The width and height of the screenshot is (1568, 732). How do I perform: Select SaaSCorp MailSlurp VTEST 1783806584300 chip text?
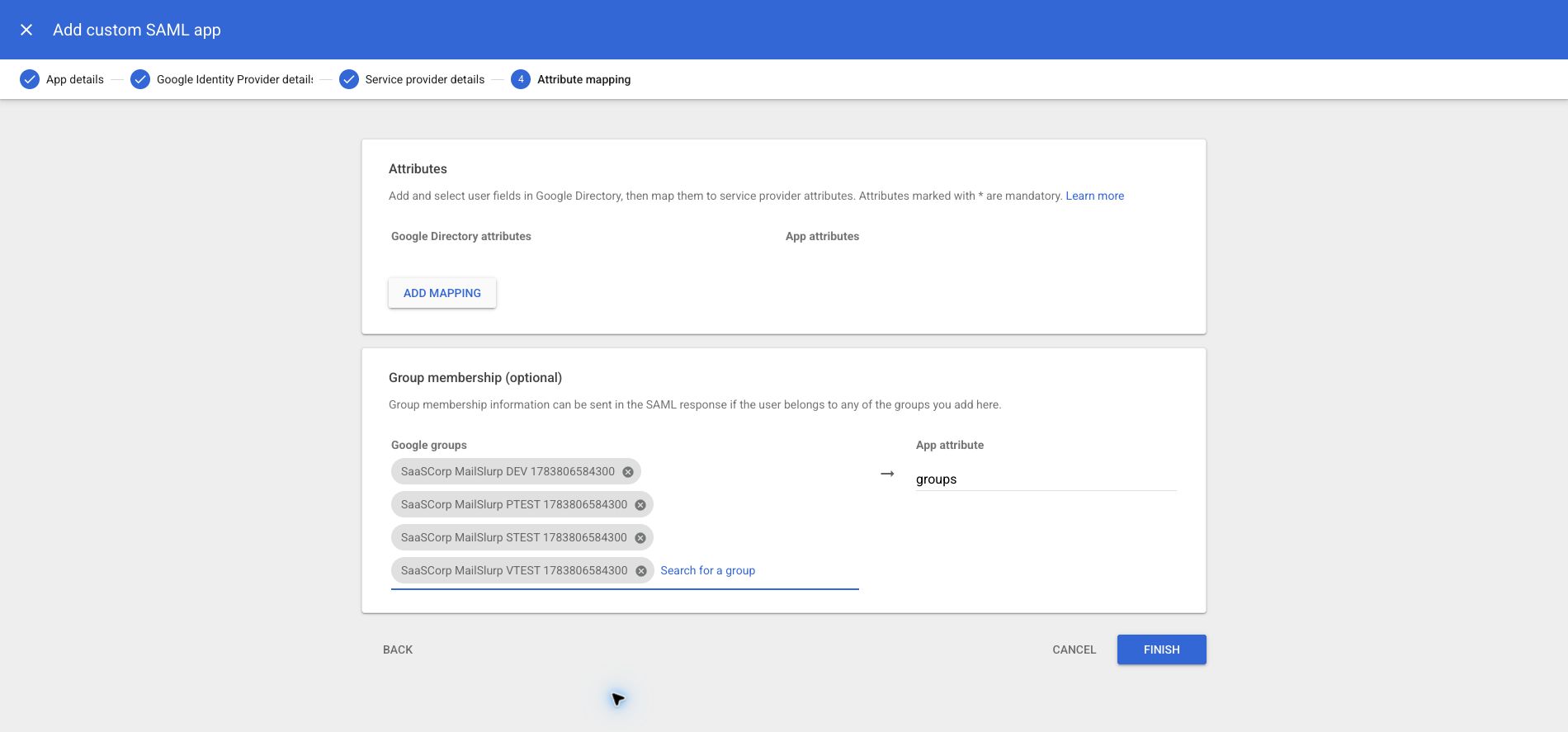pos(514,570)
